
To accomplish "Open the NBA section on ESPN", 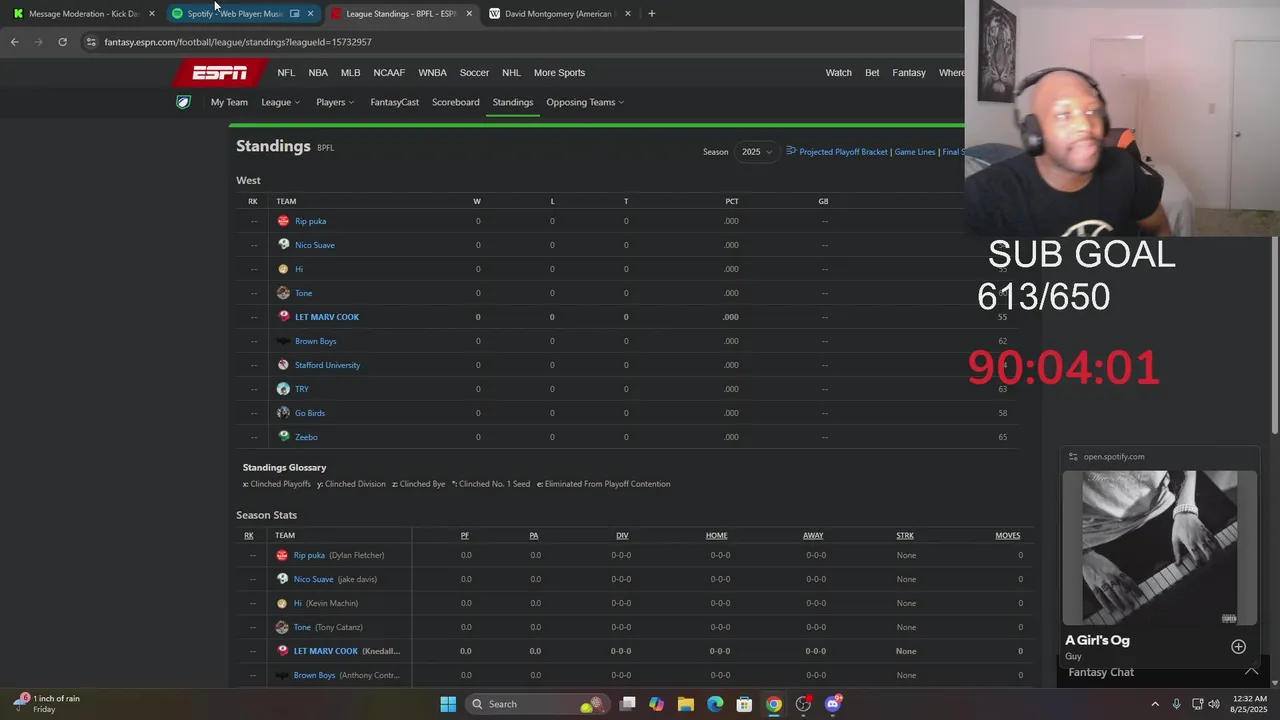I will (x=318, y=73).
